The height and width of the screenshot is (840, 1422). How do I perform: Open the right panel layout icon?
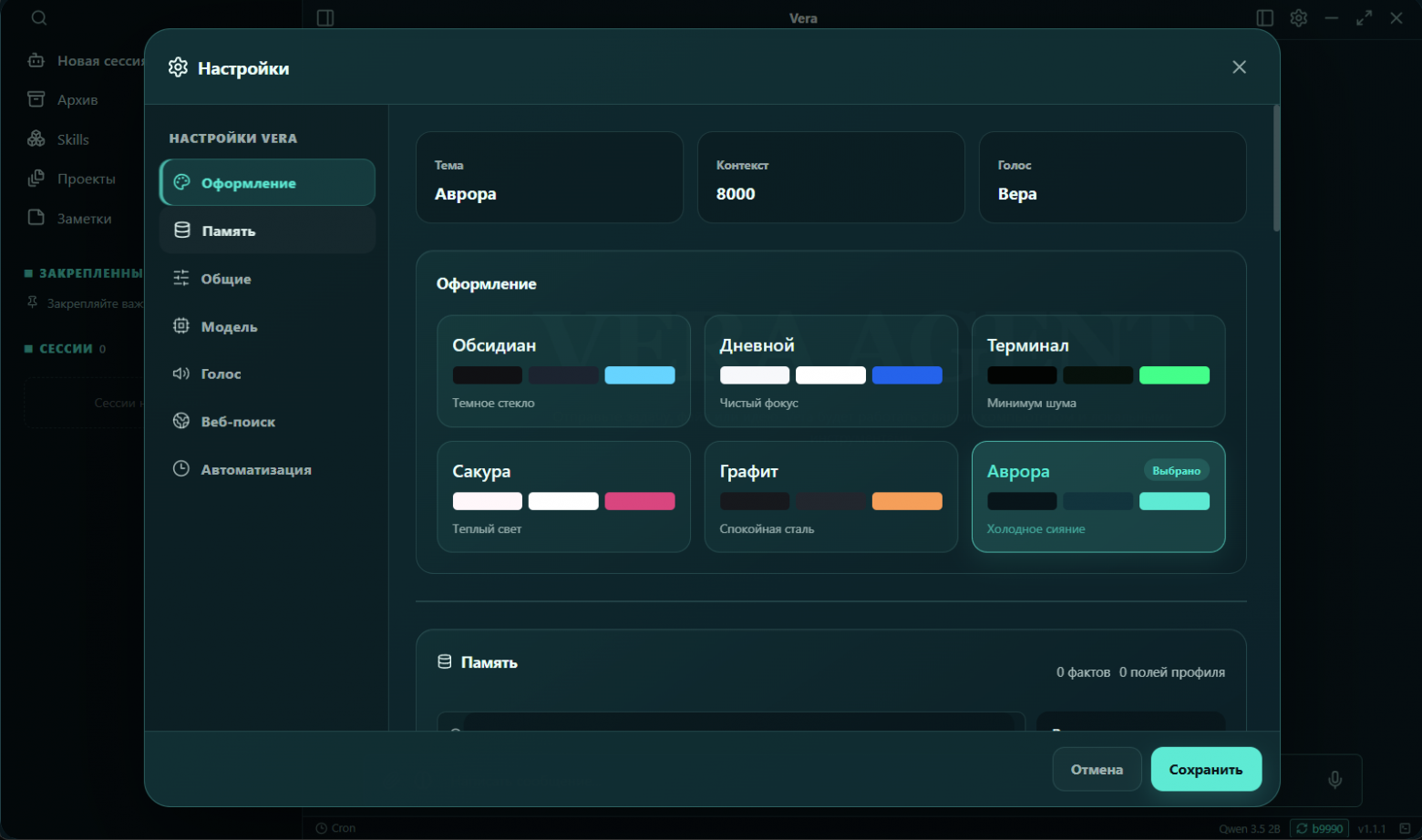point(1265,18)
